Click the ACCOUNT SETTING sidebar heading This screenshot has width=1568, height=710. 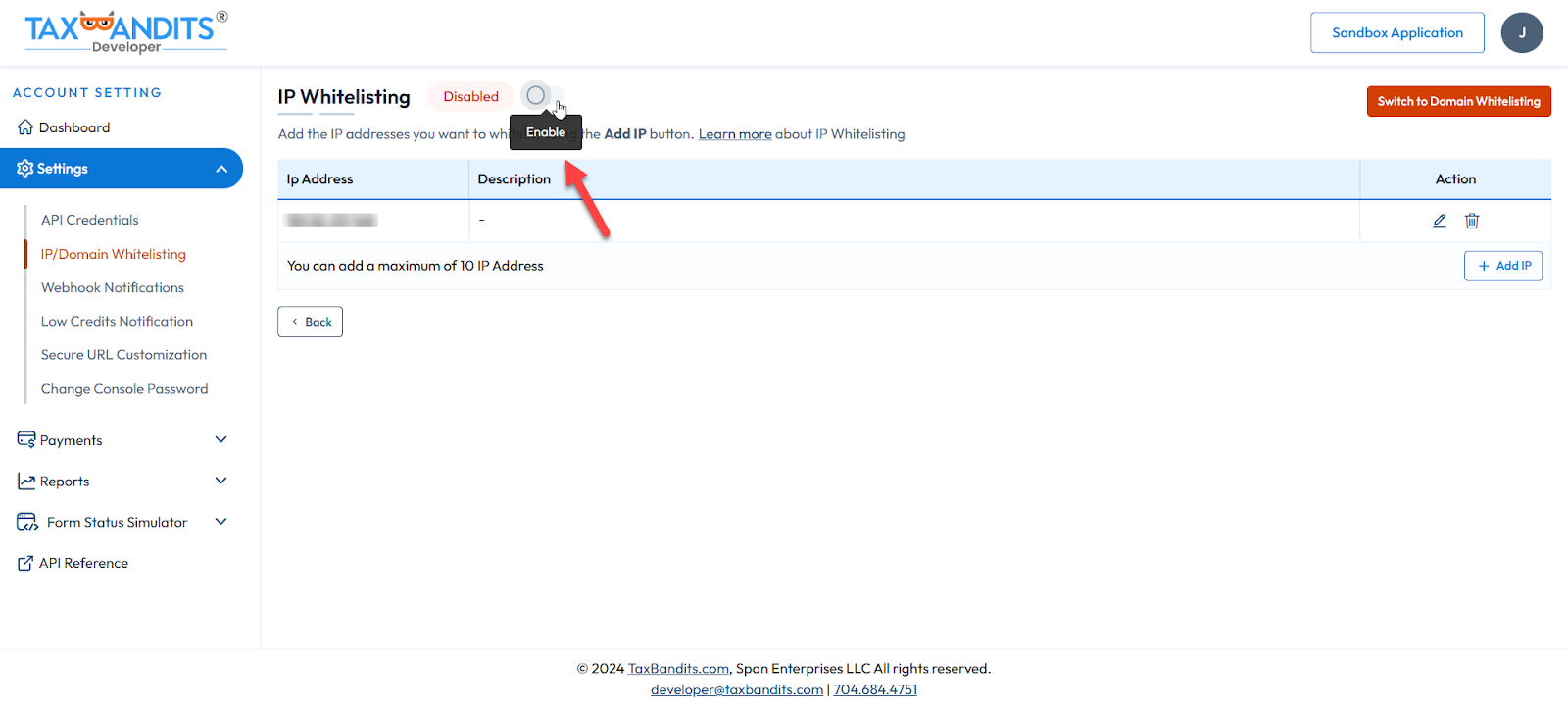tap(87, 93)
